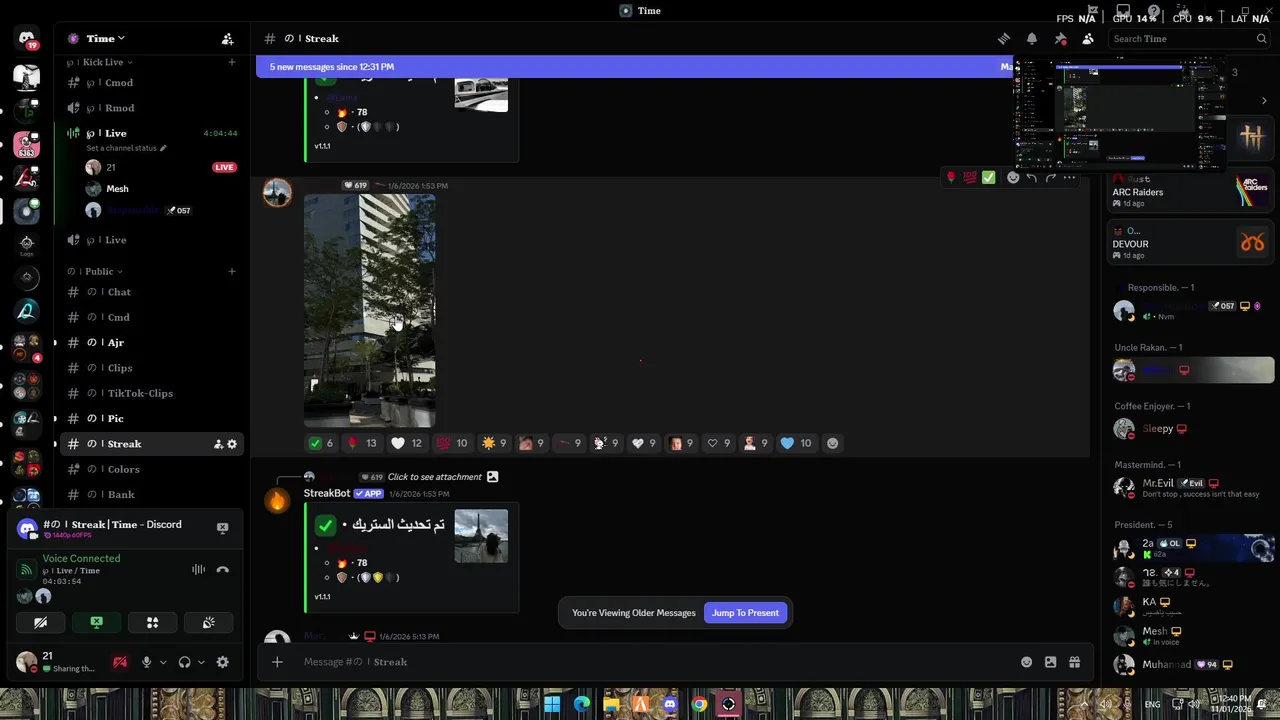Open the Ajr channel

(150, 342)
